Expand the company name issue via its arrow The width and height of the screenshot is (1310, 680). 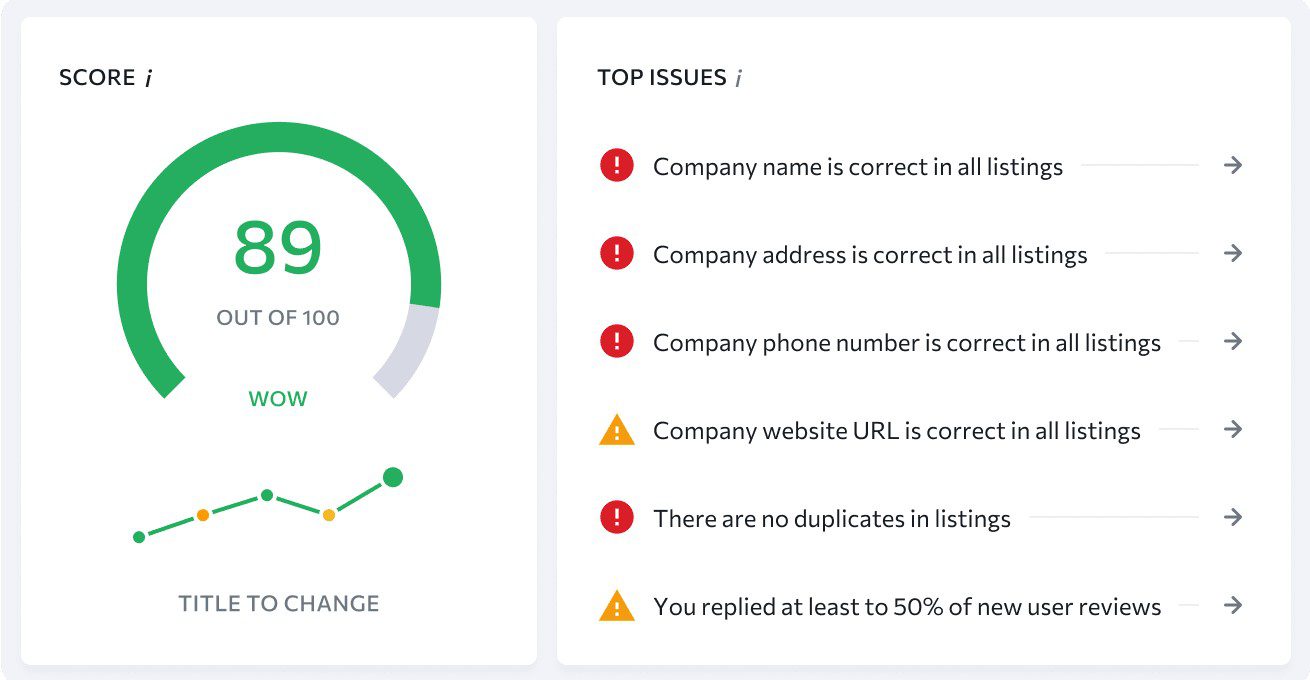coord(1233,166)
